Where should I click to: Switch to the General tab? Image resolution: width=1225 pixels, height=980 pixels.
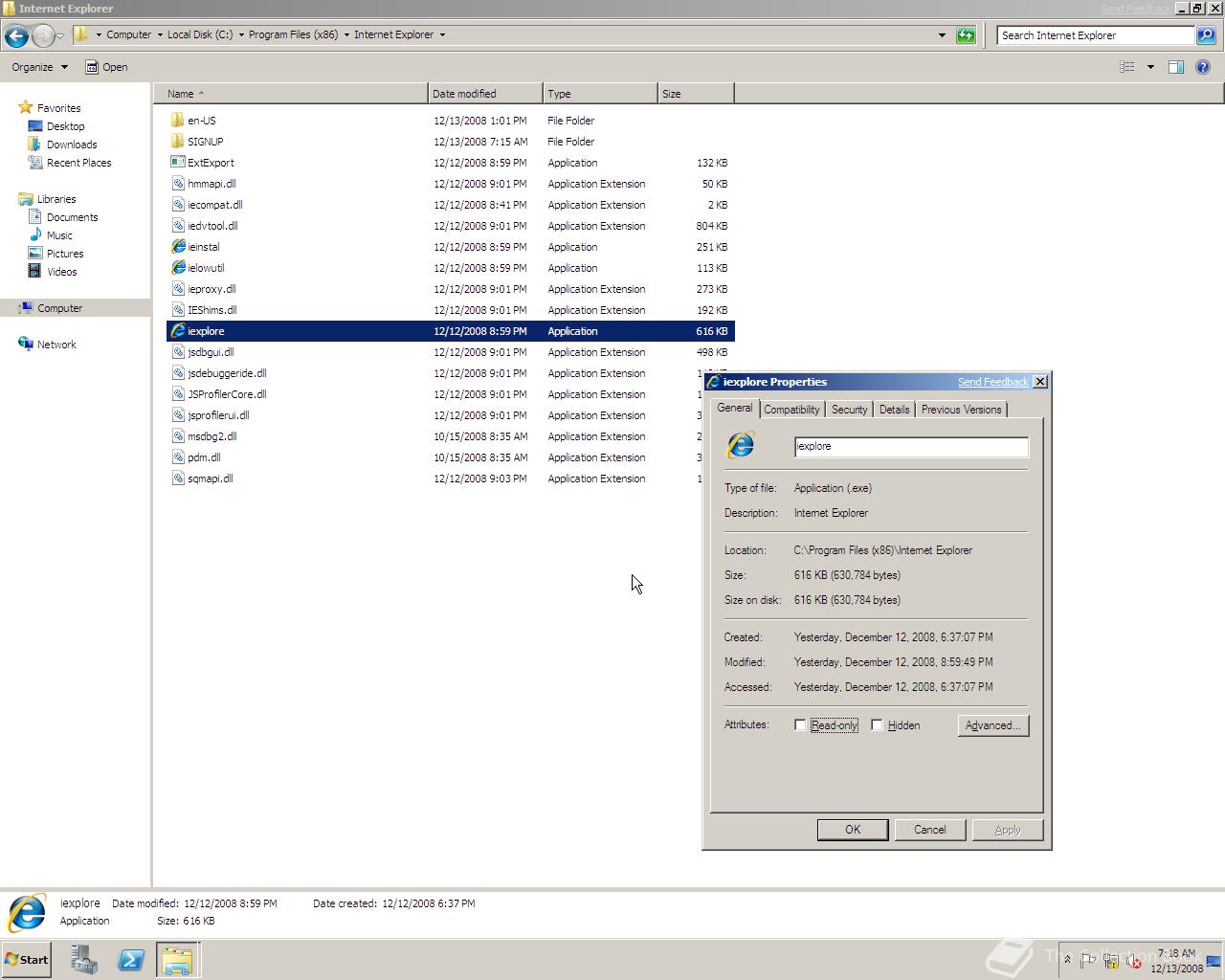pos(735,408)
